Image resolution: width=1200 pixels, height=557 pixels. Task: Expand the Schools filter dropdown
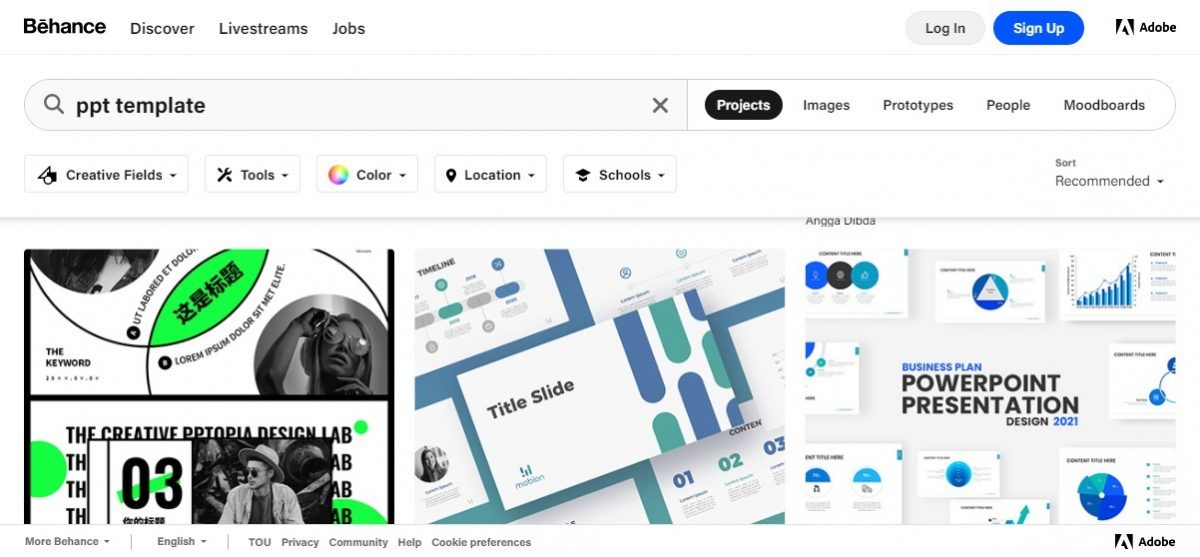619,175
